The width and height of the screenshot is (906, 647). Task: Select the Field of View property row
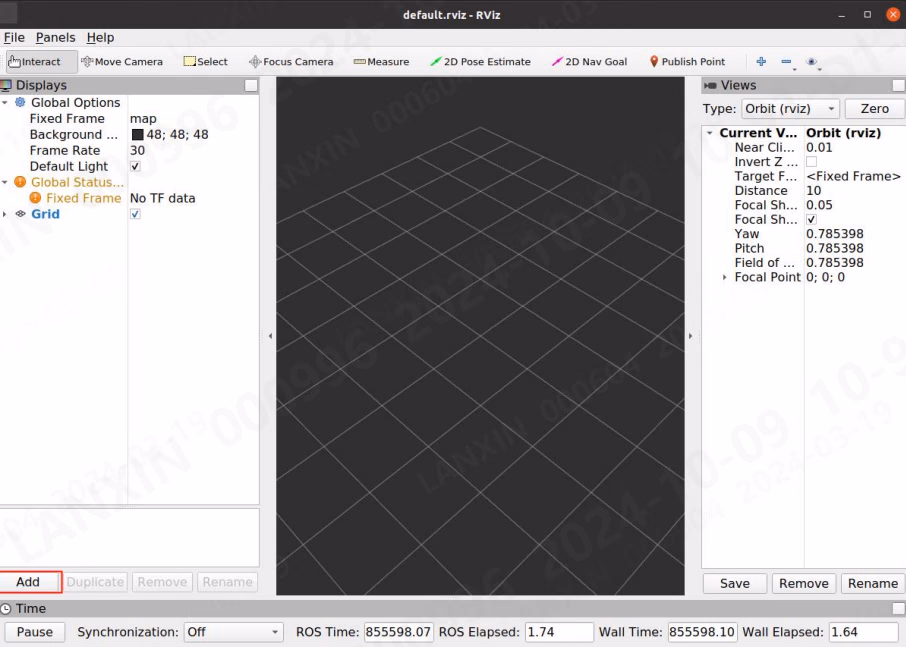click(x=804, y=263)
